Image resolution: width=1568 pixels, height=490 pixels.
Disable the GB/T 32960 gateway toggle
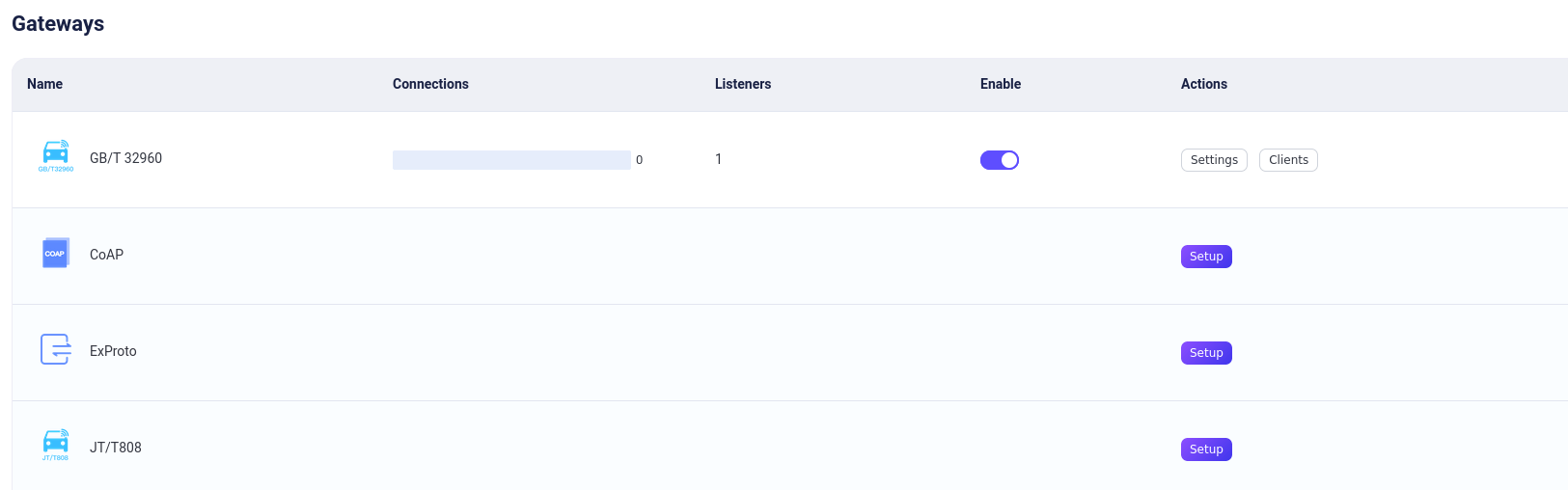1000,160
